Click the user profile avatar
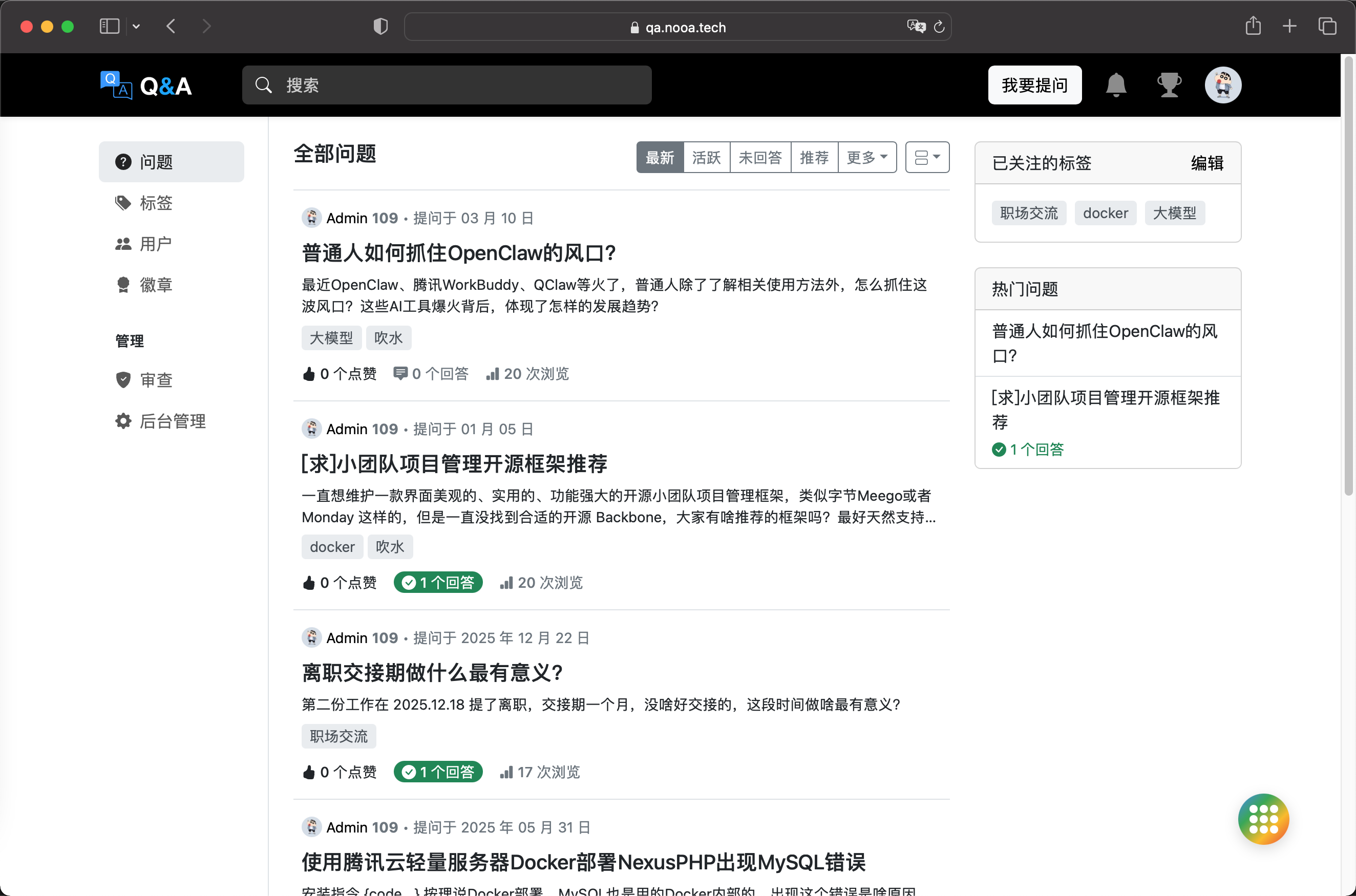 (x=1222, y=85)
